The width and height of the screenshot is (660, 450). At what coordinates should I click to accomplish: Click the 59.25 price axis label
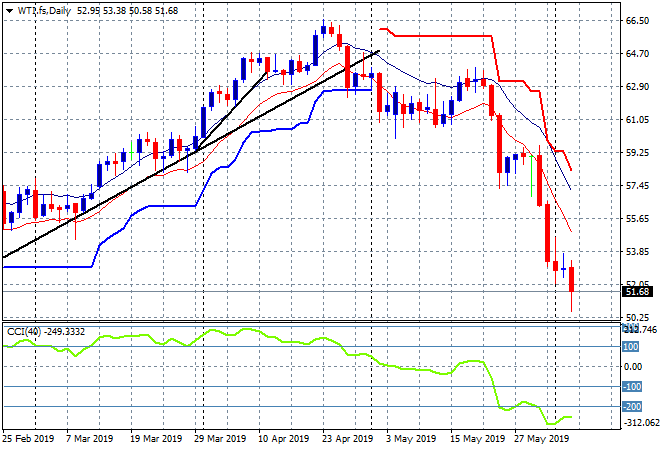coord(637,152)
